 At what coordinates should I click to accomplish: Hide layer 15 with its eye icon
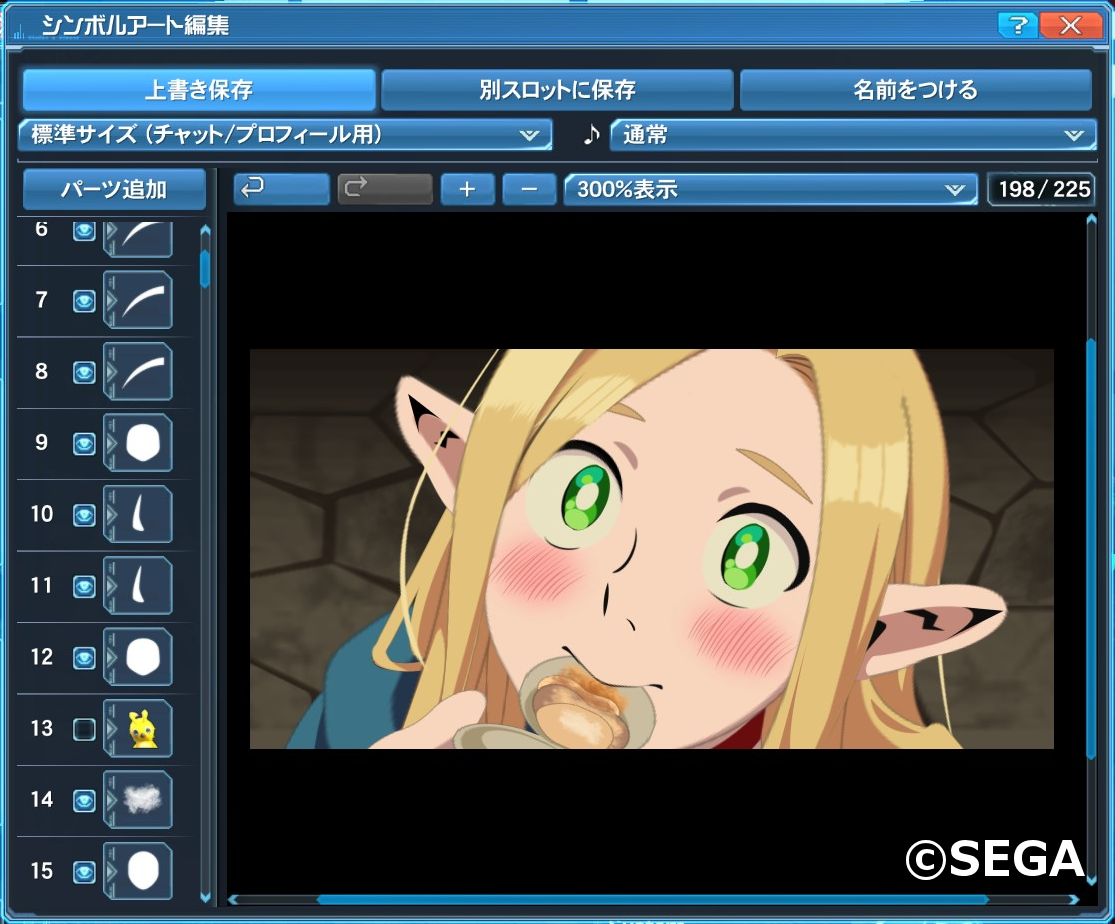[x=84, y=872]
